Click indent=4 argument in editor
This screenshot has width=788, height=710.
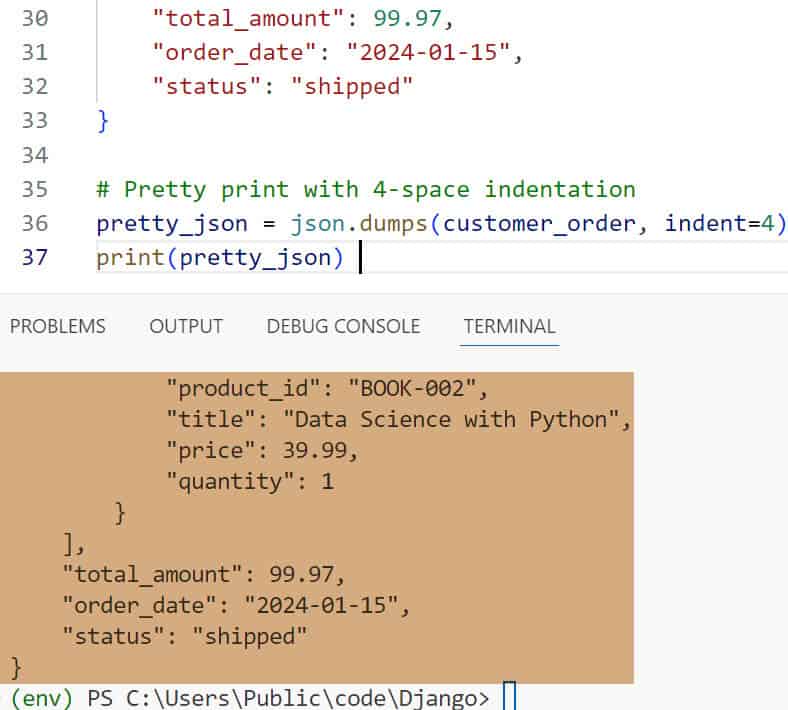pyautogui.click(x=719, y=223)
